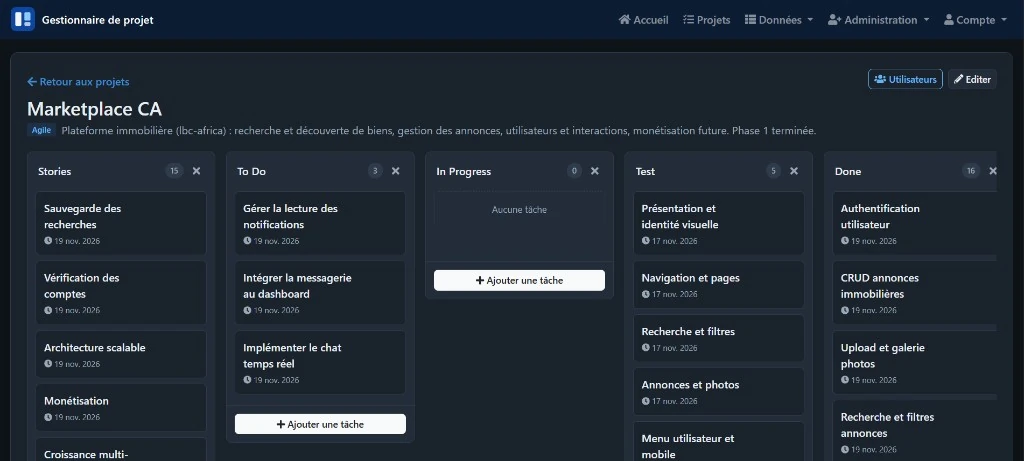This screenshot has width=1024, height=461.
Task: Open the Upload et galerie photos card
Action: (915, 362)
